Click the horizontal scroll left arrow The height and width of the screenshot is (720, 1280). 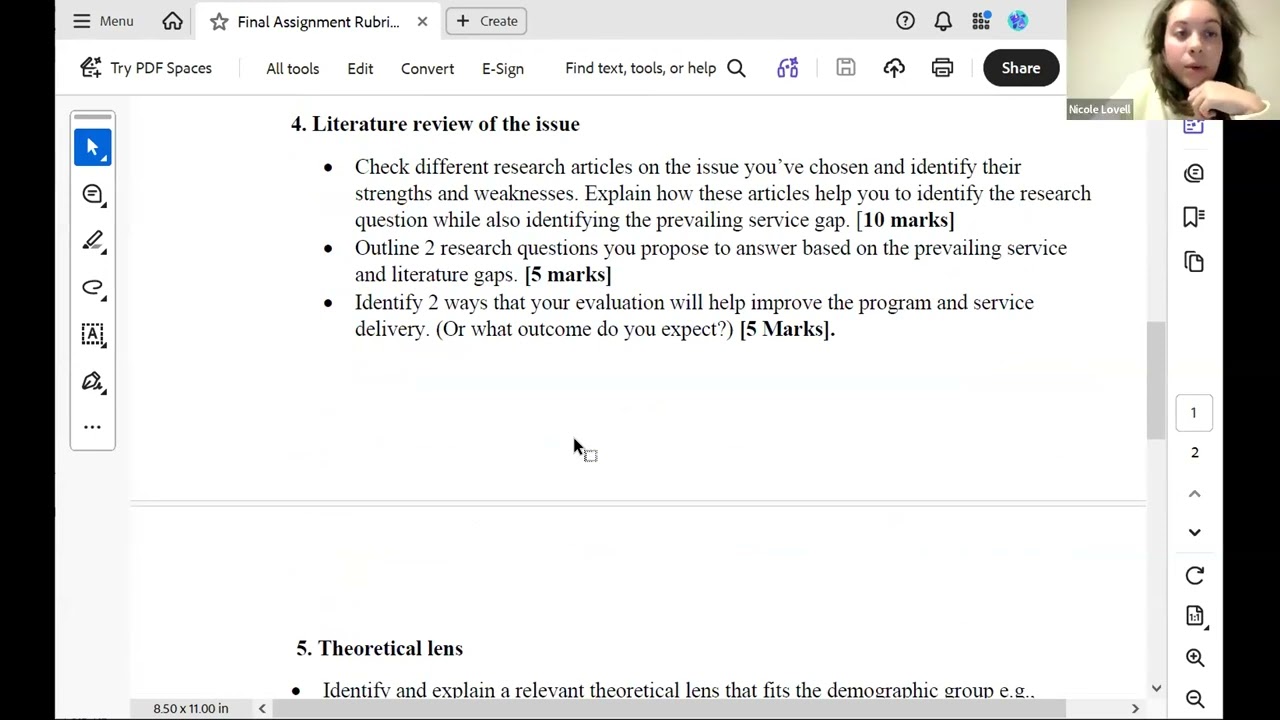tap(262, 709)
